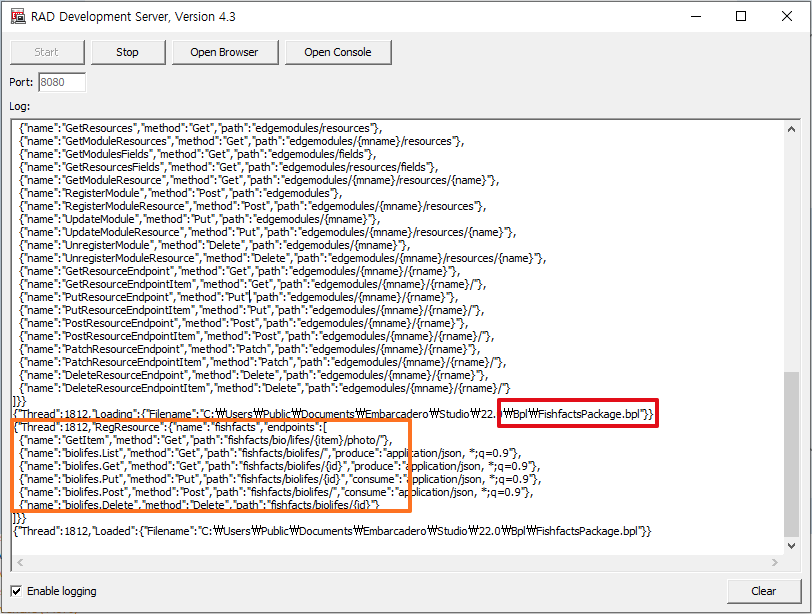Click the "biolifes.Delete" log line
This screenshot has height=614, width=812.
(199, 505)
